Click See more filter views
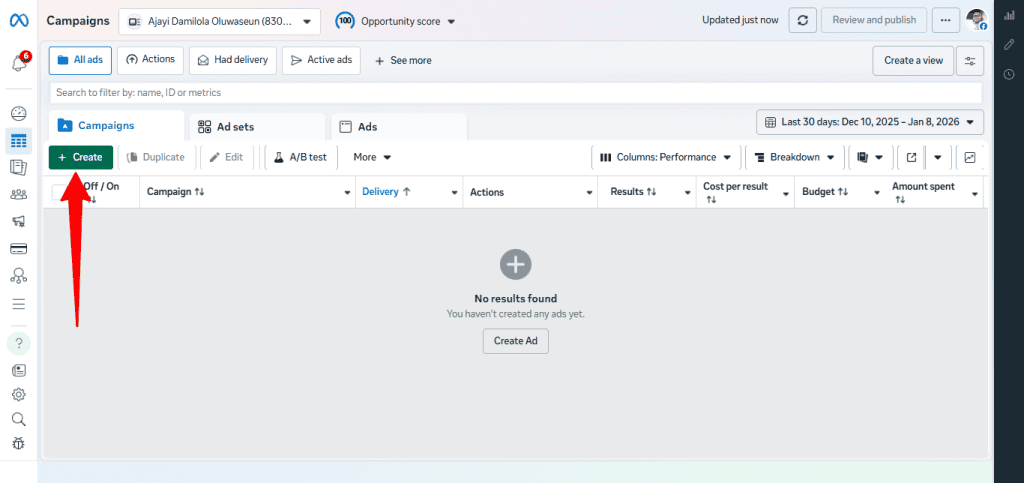 pos(403,61)
